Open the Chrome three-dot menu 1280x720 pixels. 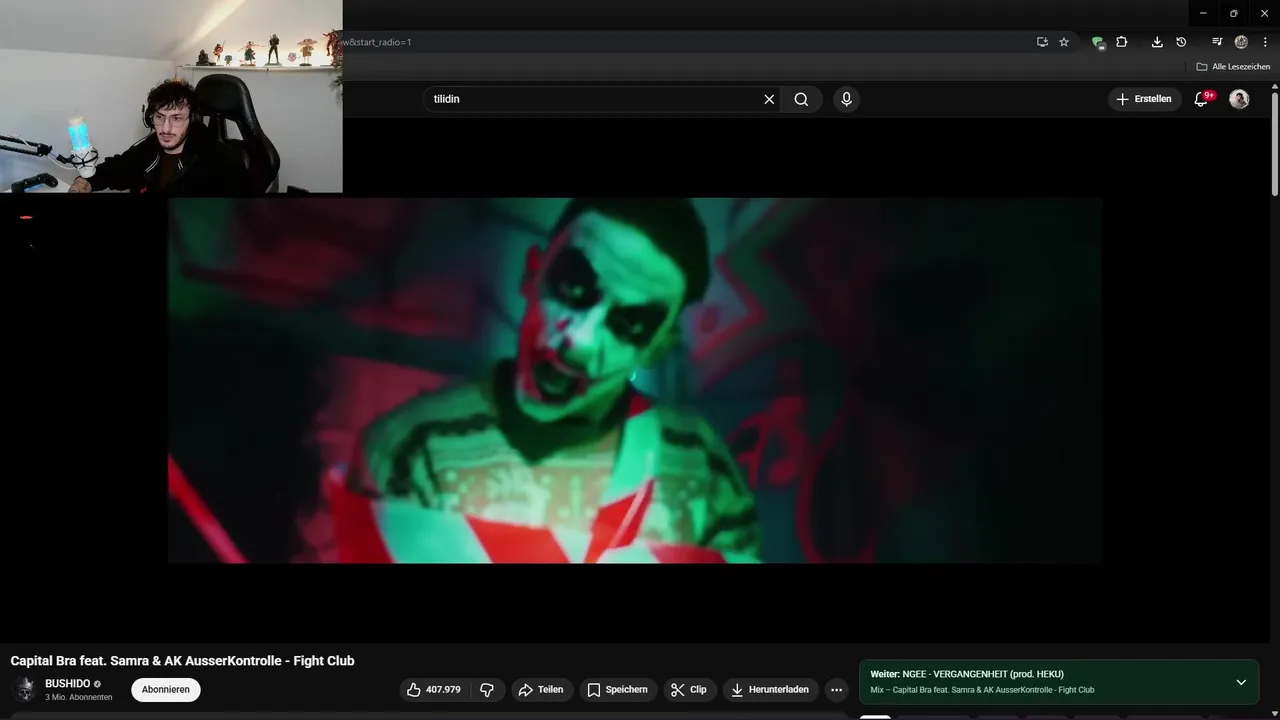[1265, 42]
